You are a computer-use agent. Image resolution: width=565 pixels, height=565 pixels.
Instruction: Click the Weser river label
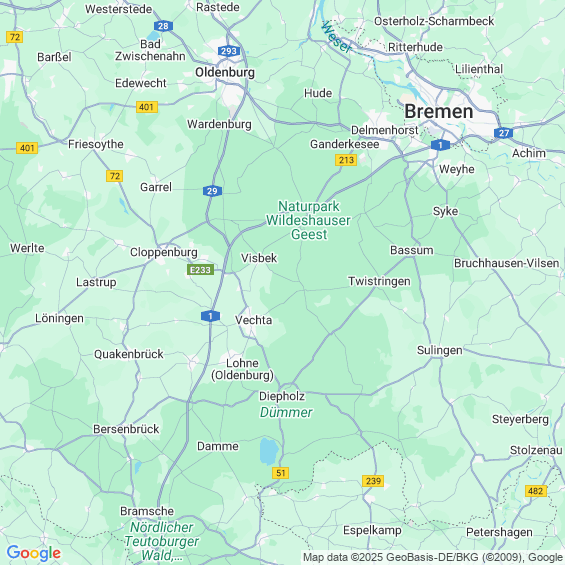336,37
